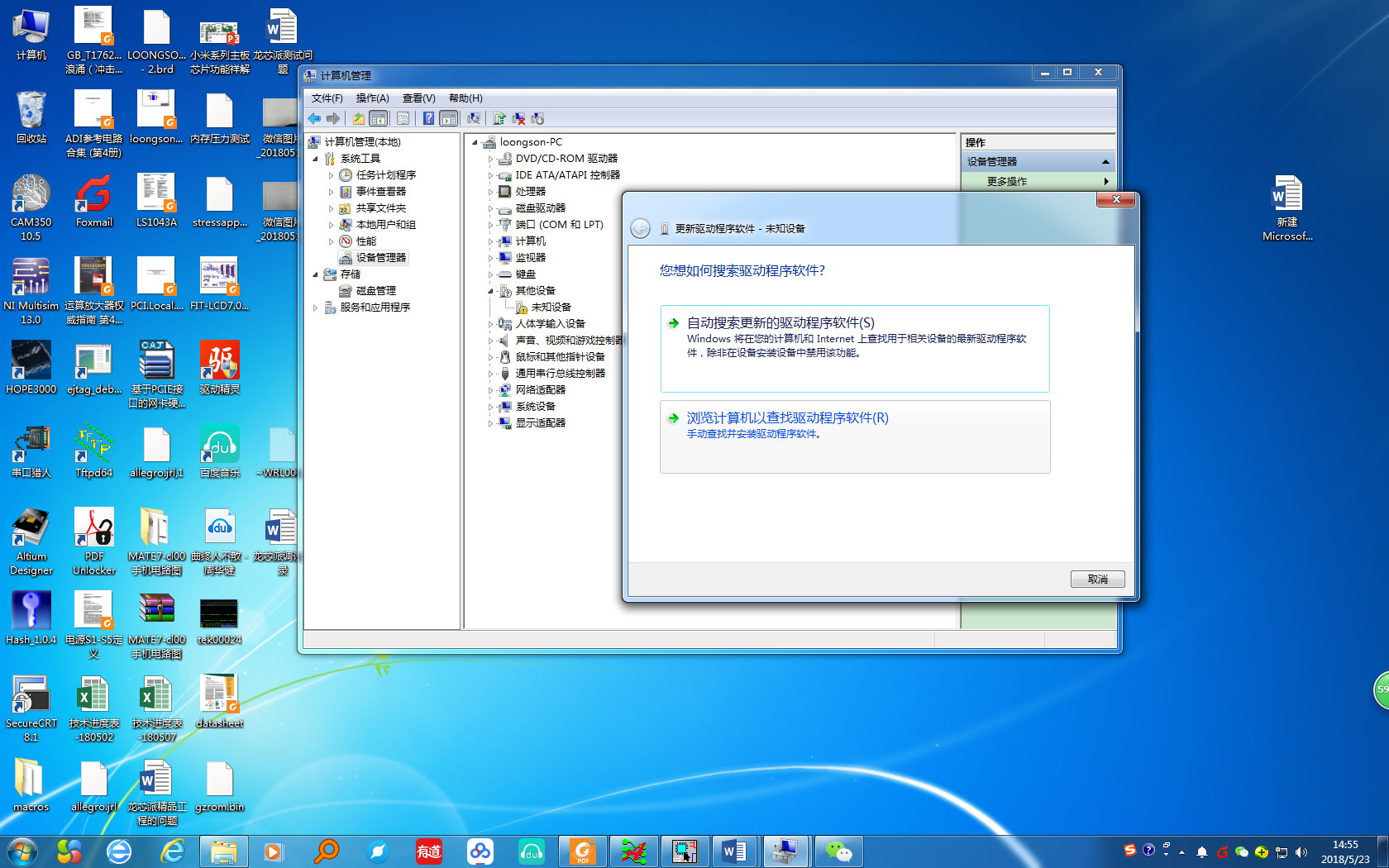Select the 计算机 desktop icon

(31, 35)
